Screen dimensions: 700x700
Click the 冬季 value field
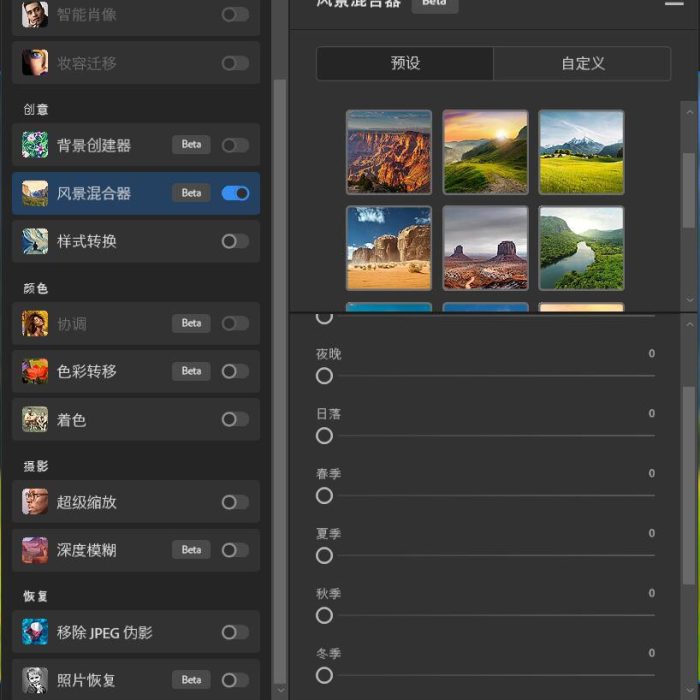(651, 653)
